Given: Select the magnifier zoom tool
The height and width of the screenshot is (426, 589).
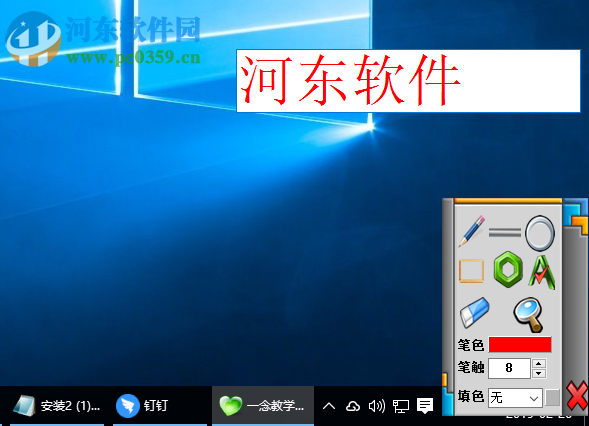Looking at the screenshot, I should point(528,315).
